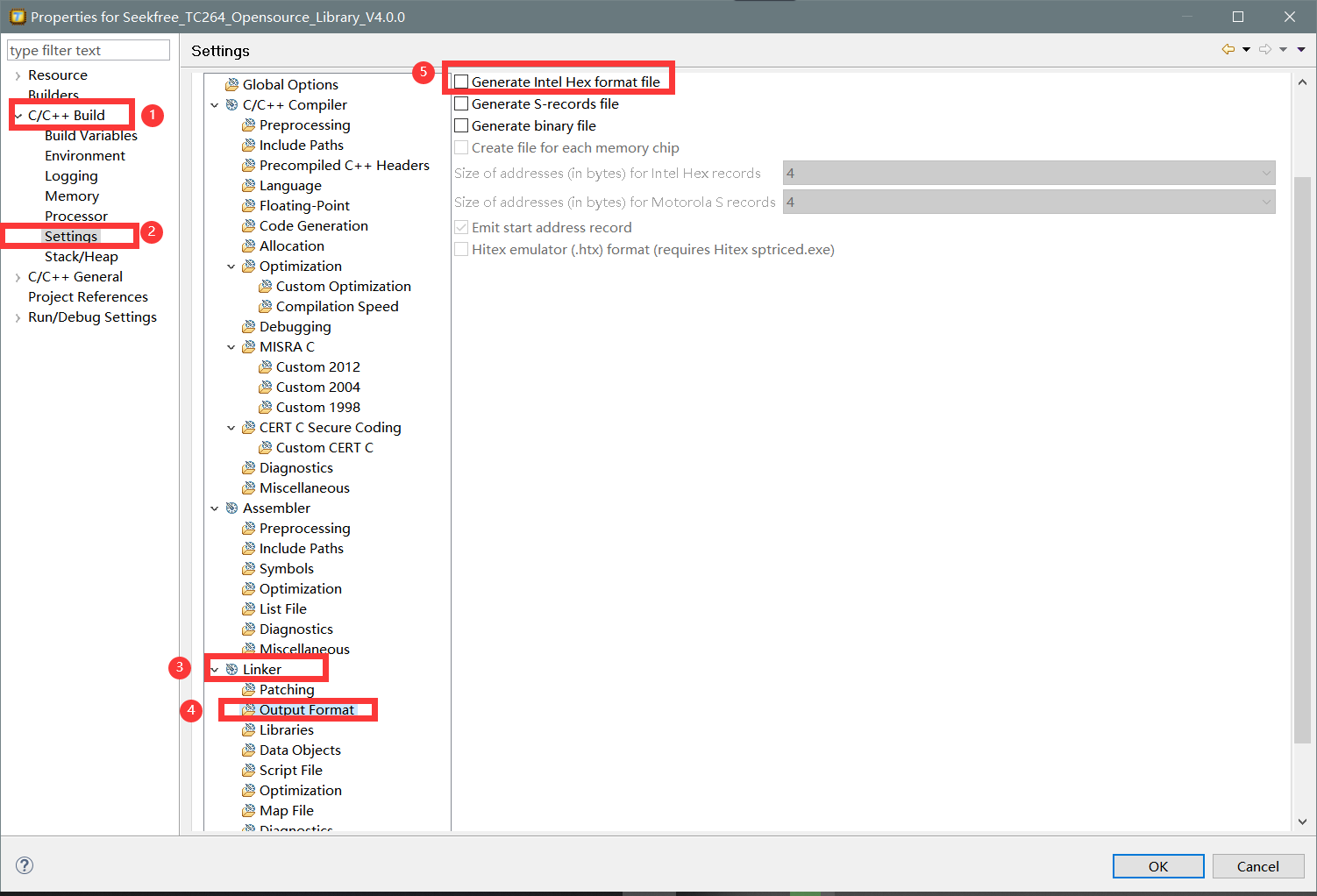Collapse the C/C++ Compiler node
This screenshot has width=1317, height=896.
[215, 105]
